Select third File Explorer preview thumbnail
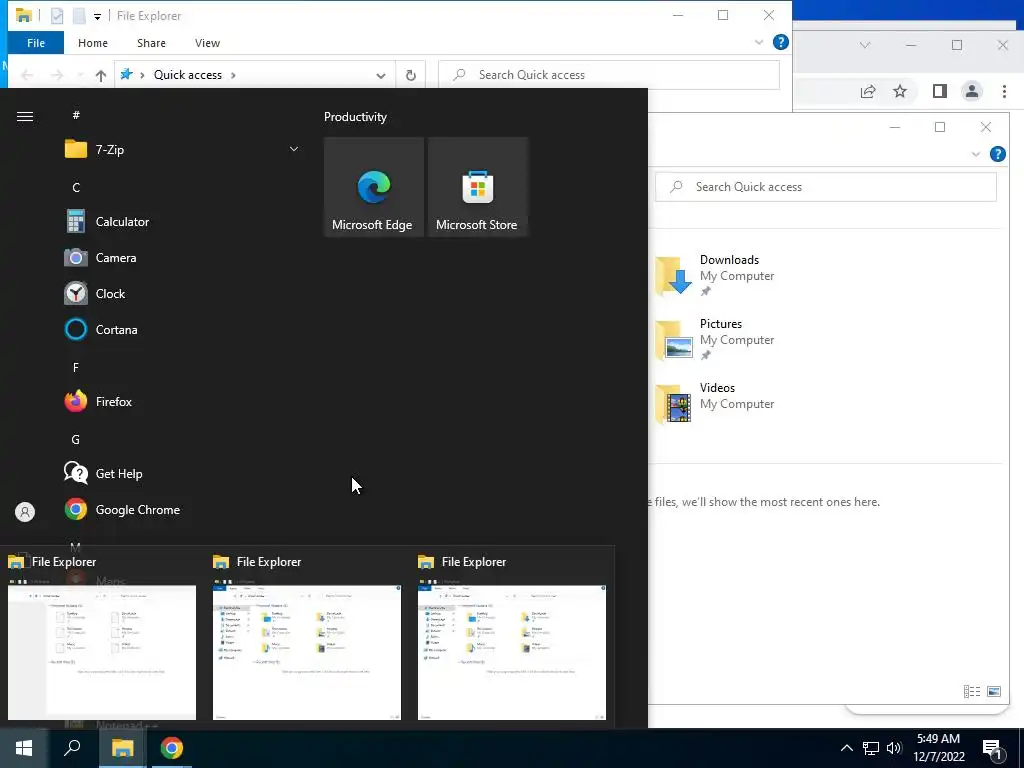The image size is (1024, 768). 512,652
